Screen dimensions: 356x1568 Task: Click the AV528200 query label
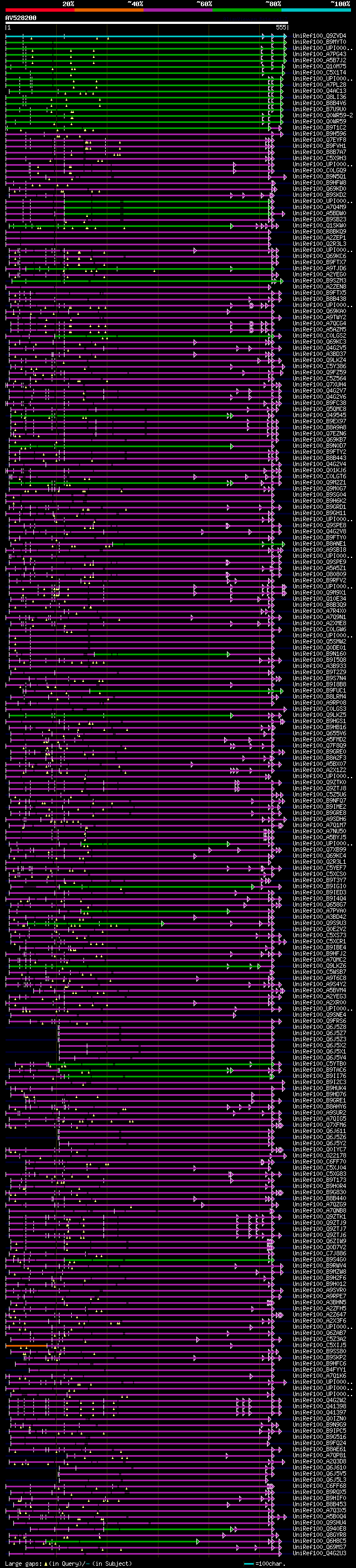(21, 18)
